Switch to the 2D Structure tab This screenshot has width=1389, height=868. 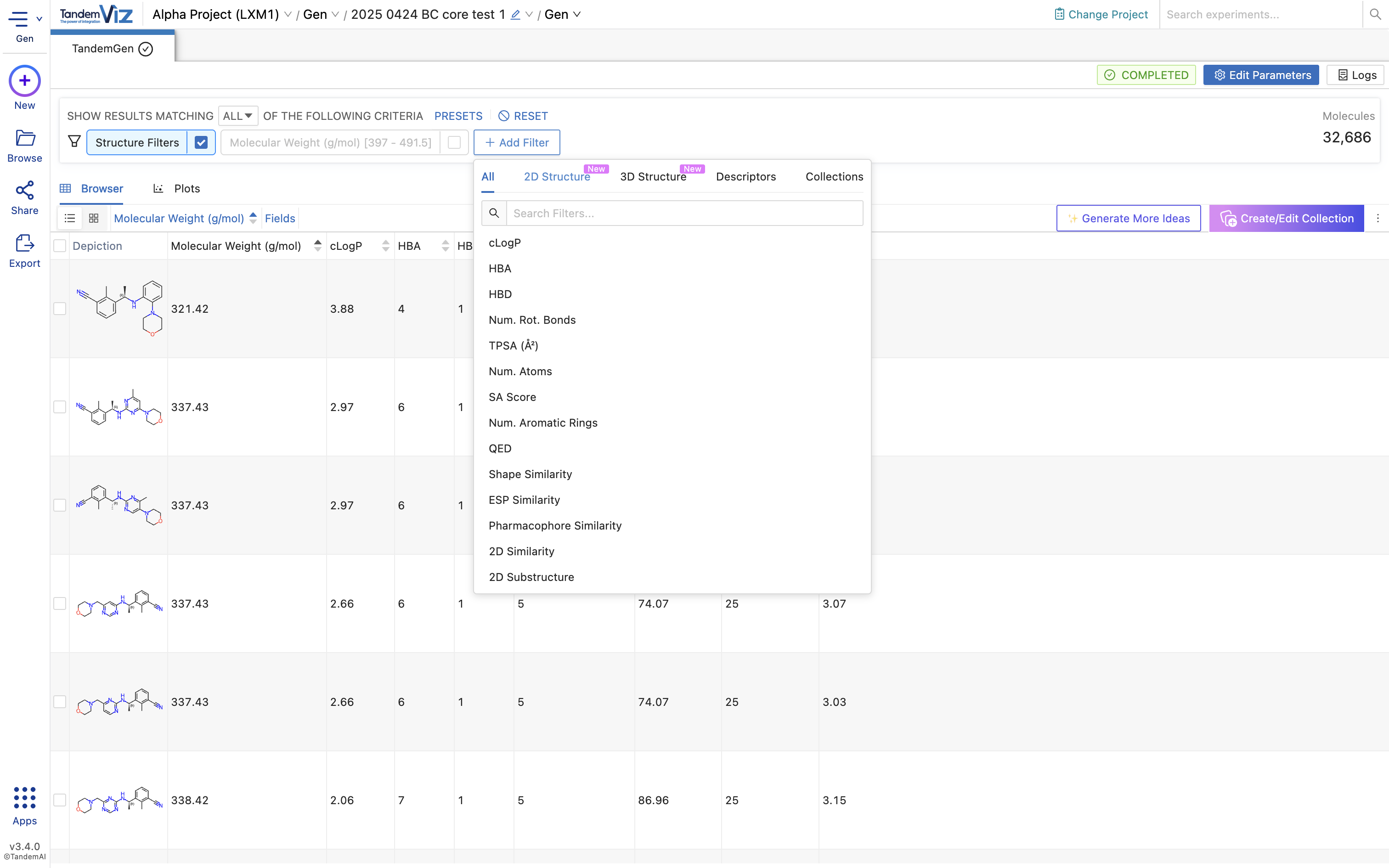tap(557, 176)
